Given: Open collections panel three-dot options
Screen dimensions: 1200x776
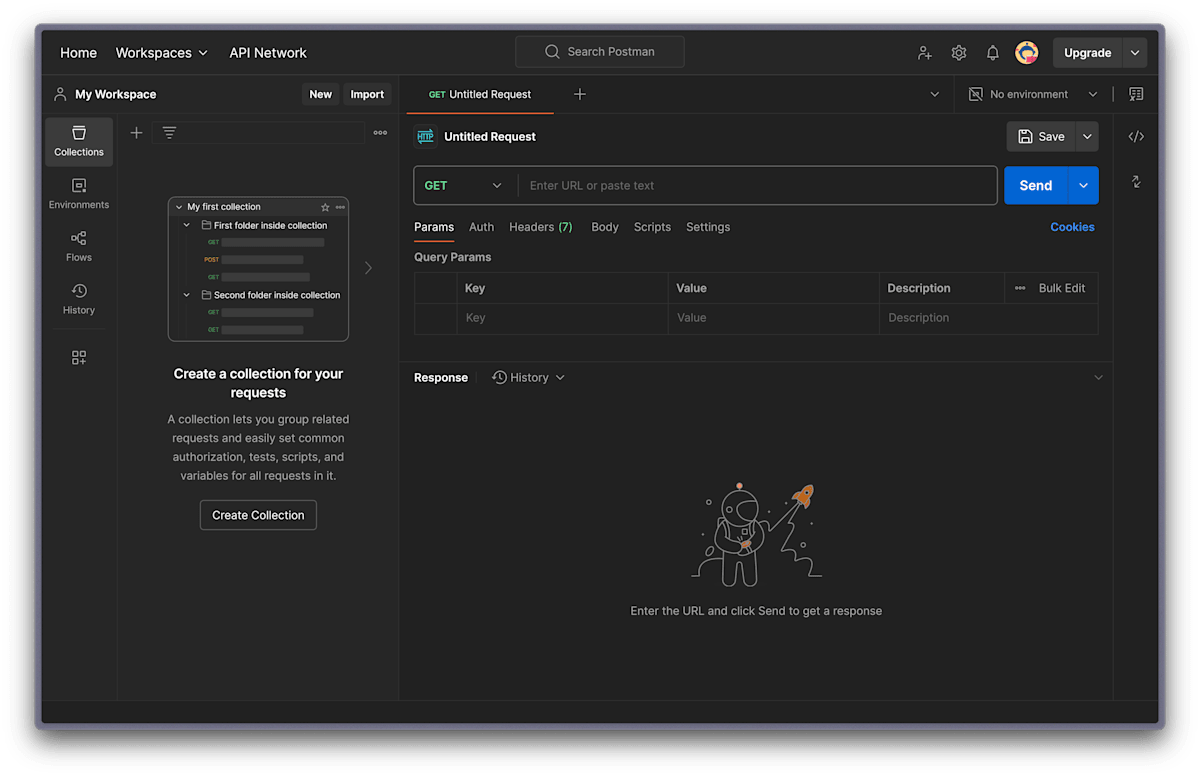Looking at the screenshot, I should [380, 132].
